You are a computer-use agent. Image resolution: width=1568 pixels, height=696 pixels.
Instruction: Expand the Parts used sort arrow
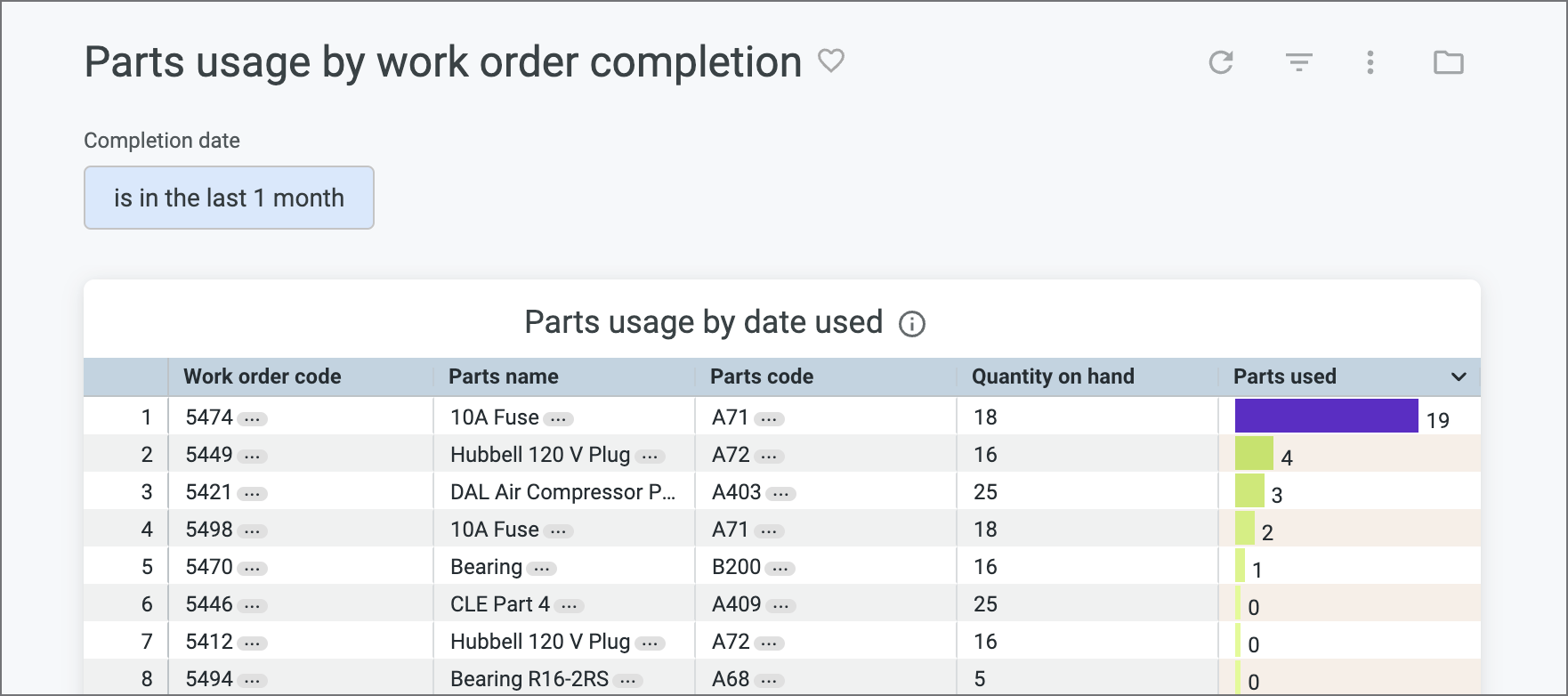pyautogui.click(x=1459, y=376)
